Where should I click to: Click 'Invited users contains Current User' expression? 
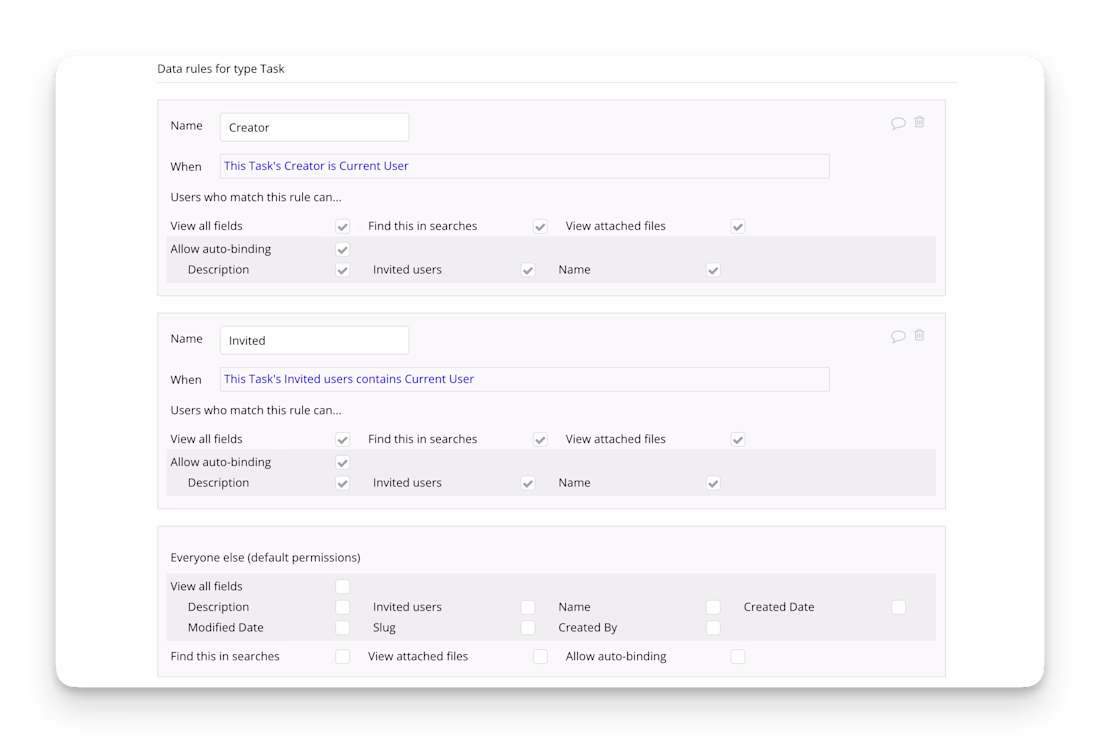point(349,379)
